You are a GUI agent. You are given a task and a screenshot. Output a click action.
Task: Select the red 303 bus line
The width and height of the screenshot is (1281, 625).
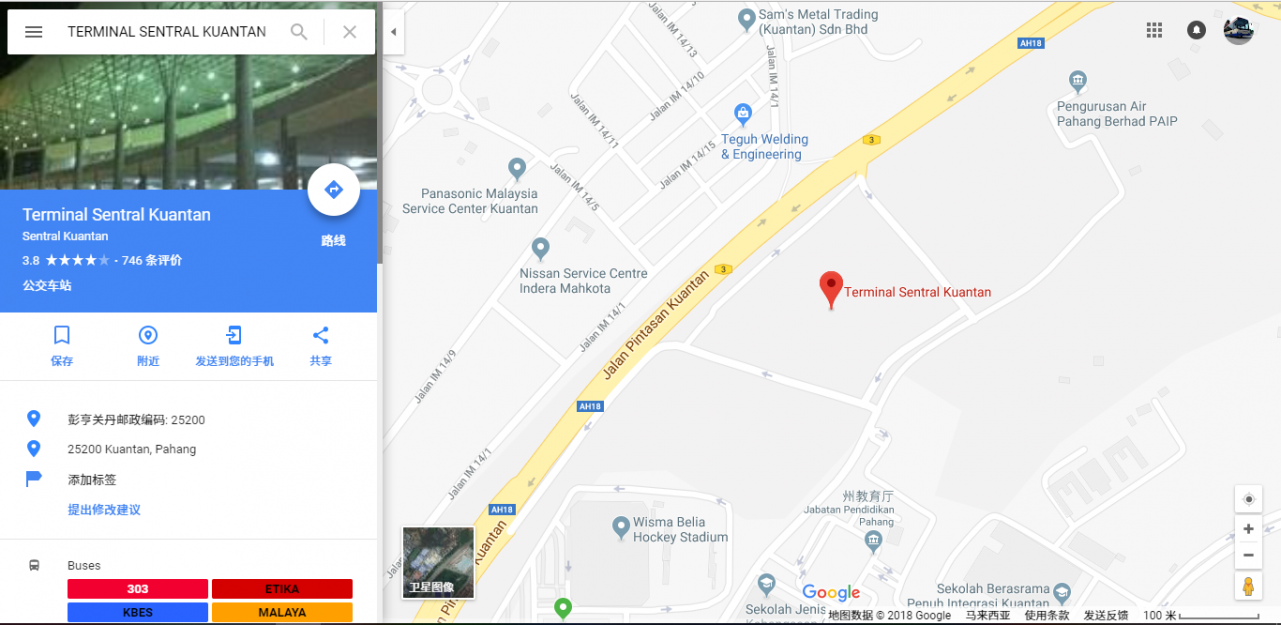point(138,589)
